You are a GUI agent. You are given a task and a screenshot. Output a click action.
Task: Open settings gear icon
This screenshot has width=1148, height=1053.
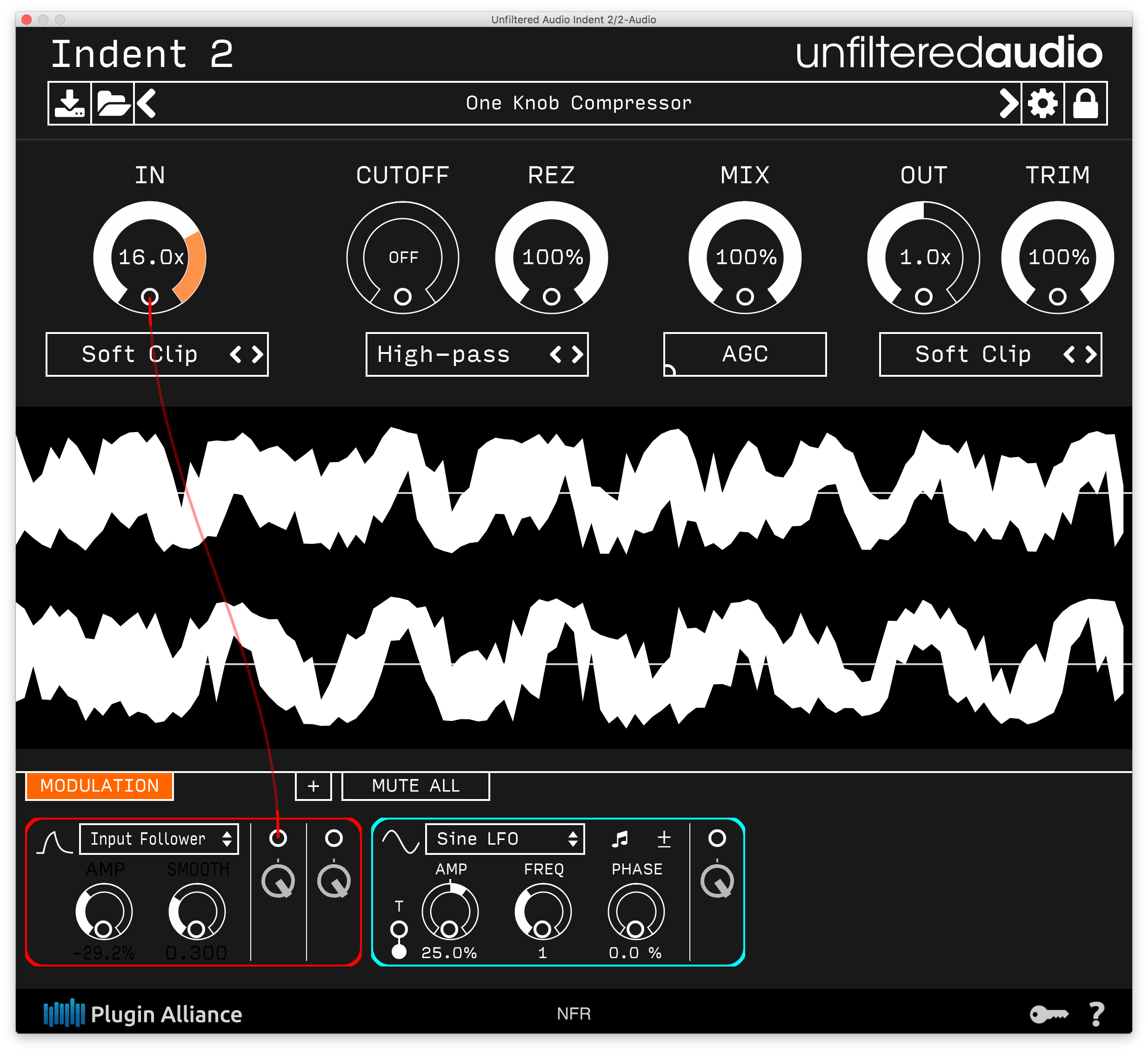(1042, 103)
